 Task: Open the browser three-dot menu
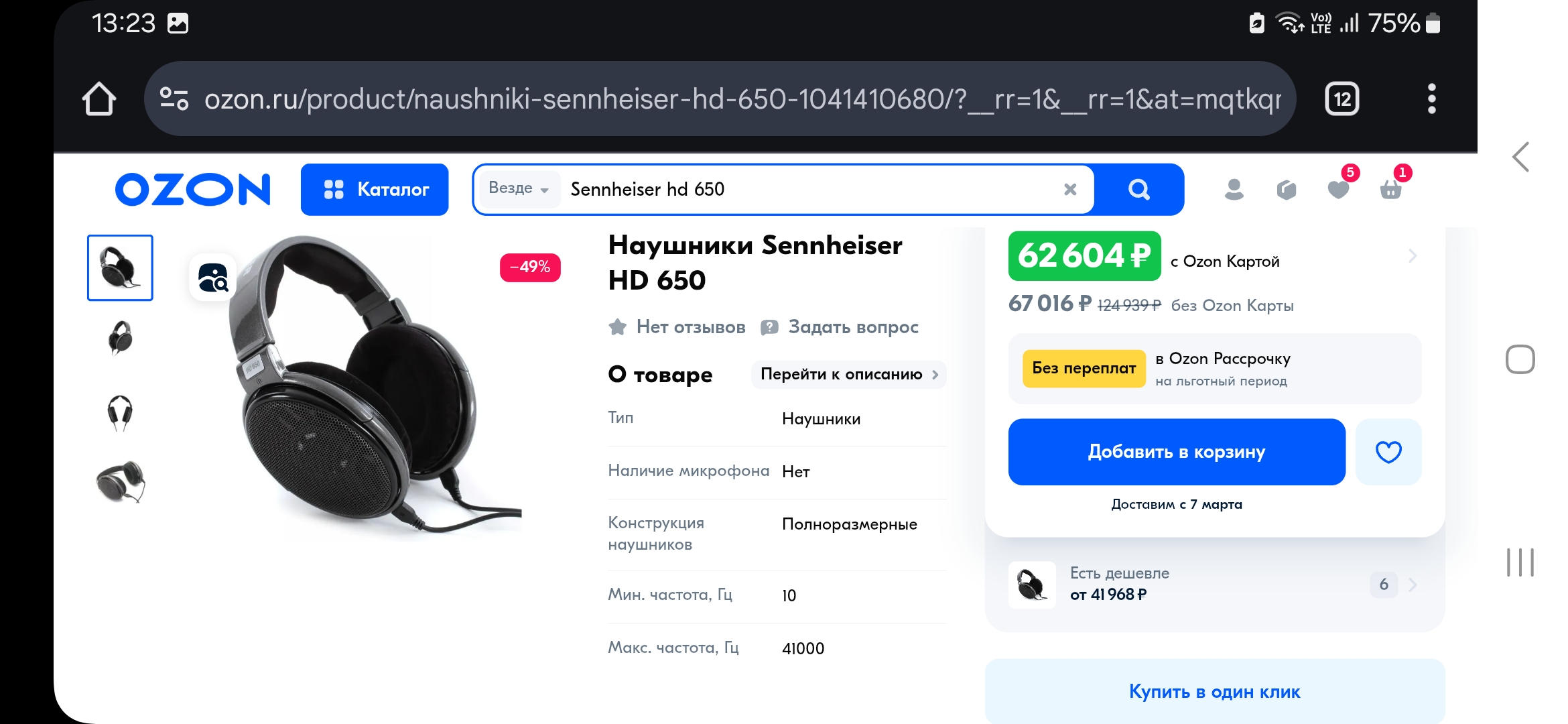[1431, 99]
